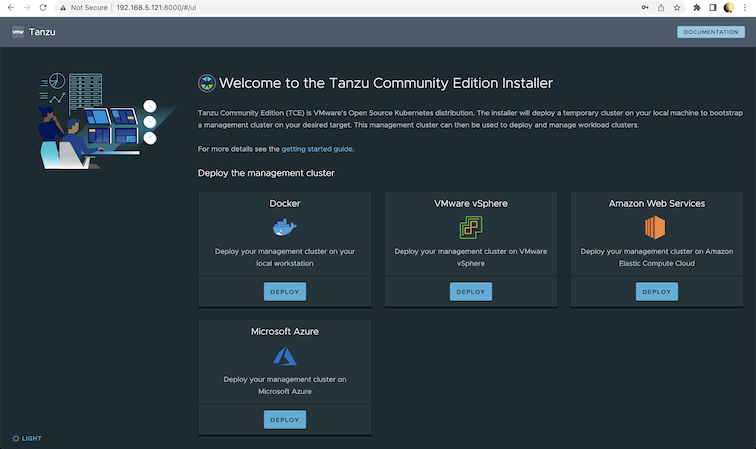756x449 pixels.
Task: Click the VMware vSphere green logo icon
Action: [x=471, y=227]
